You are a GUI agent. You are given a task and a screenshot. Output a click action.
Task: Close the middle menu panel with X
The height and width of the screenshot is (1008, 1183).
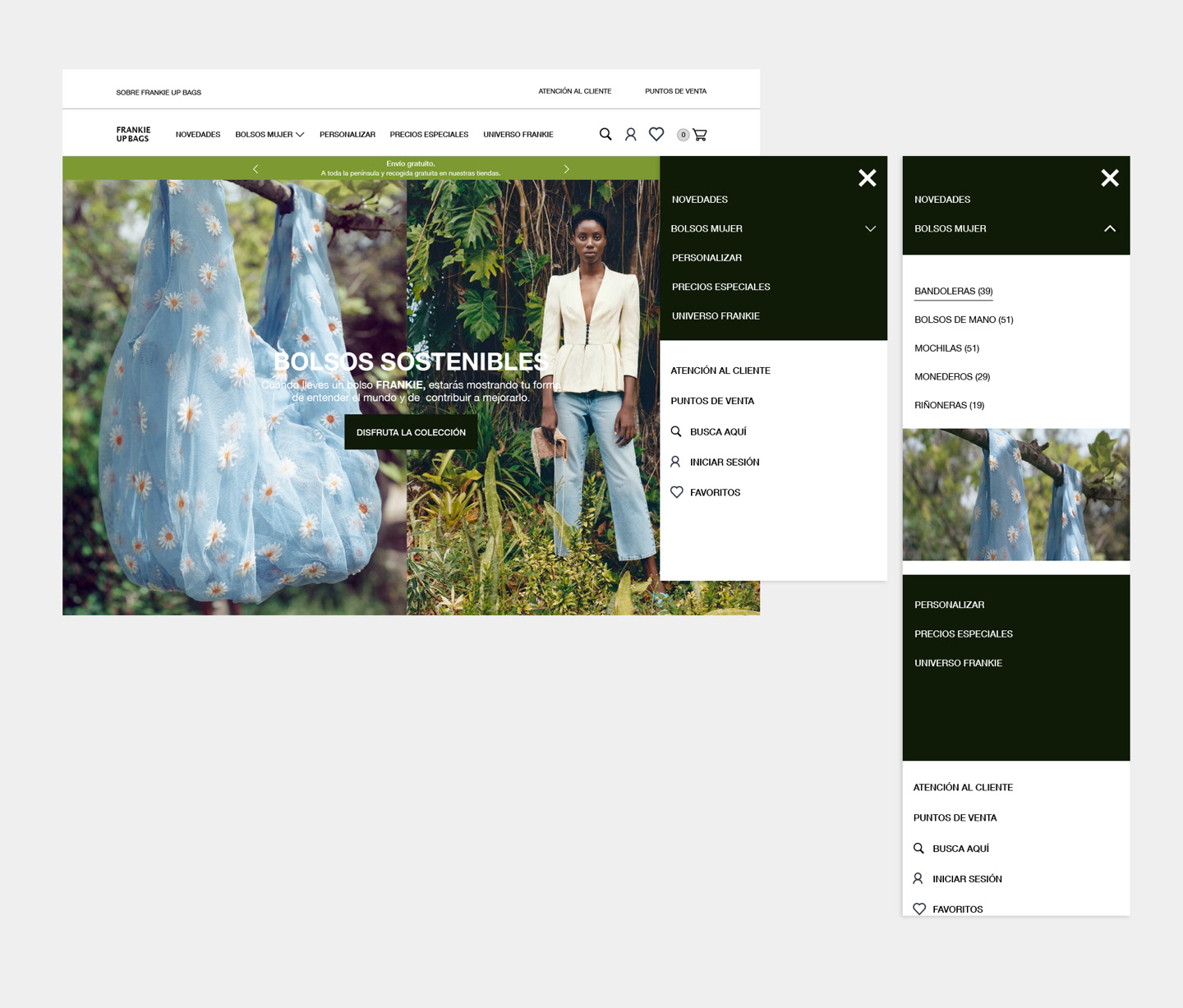click(x=868, y=178)
